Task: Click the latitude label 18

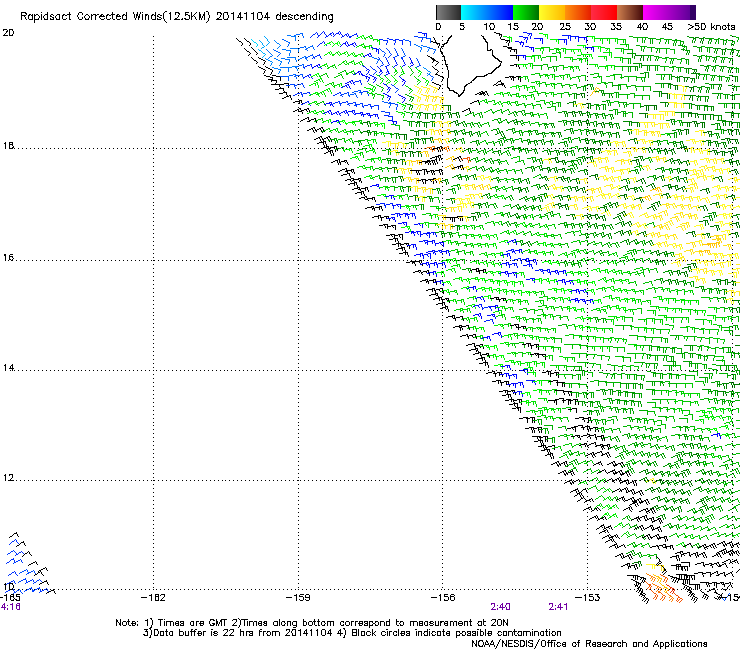Action: pos(8,145)
